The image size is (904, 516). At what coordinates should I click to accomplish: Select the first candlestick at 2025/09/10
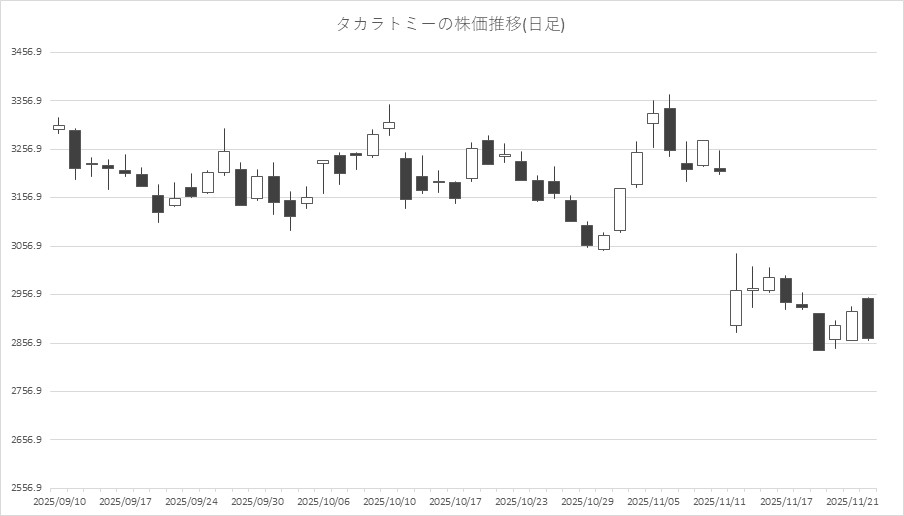click(58, 127)
